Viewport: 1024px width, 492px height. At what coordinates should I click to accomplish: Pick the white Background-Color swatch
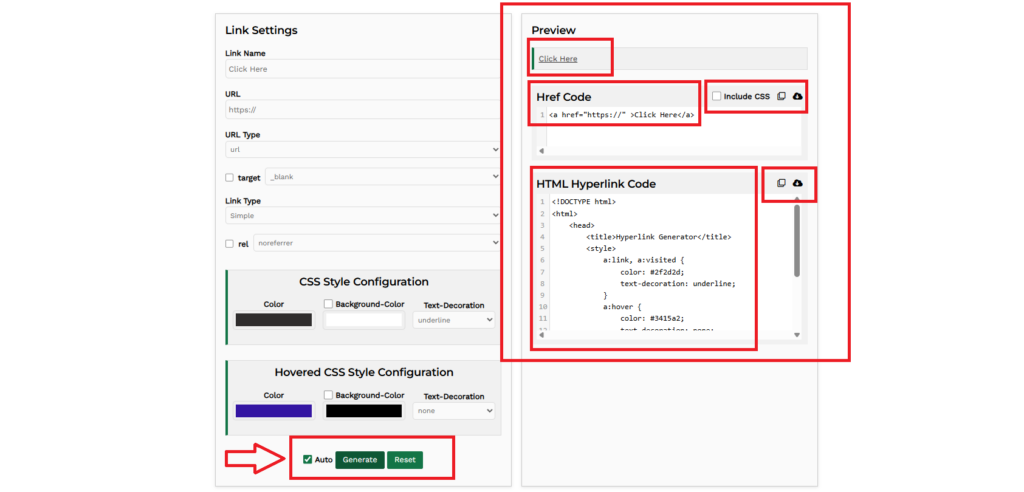(364, 320)
